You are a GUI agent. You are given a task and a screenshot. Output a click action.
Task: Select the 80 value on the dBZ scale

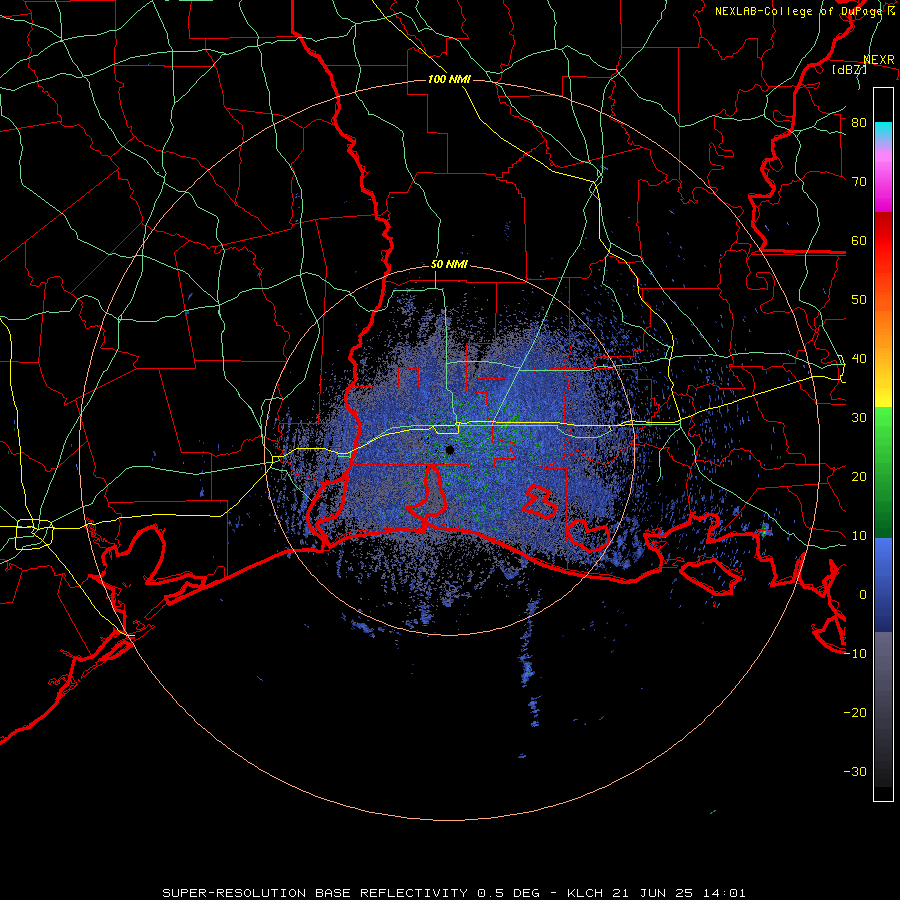(x=859, y=123)
